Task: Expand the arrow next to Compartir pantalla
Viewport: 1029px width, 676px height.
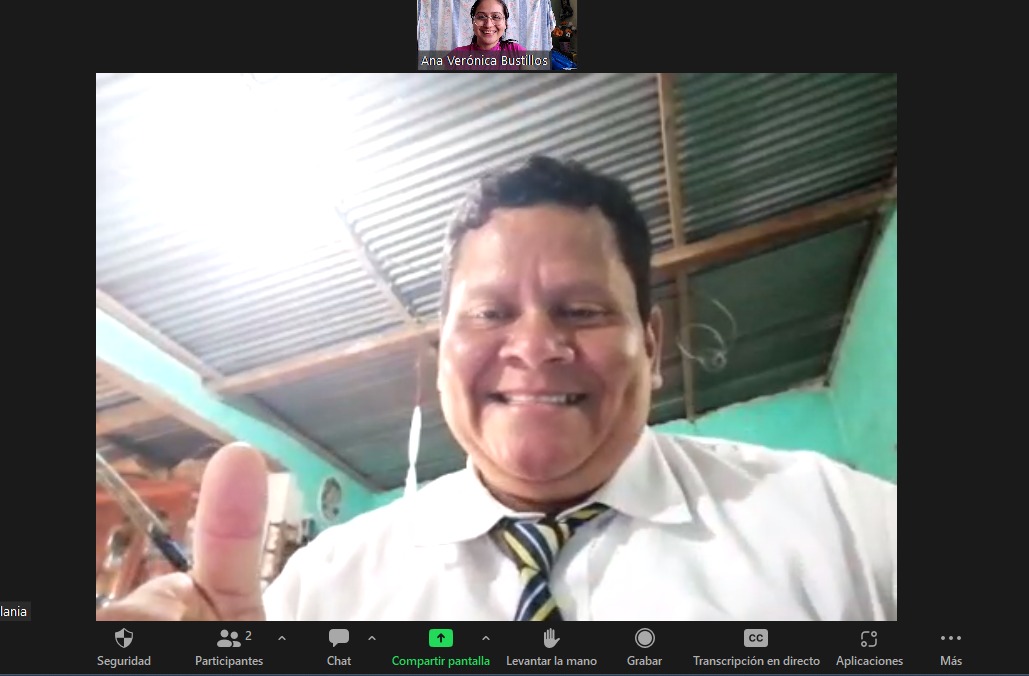Action: (486, 638)
